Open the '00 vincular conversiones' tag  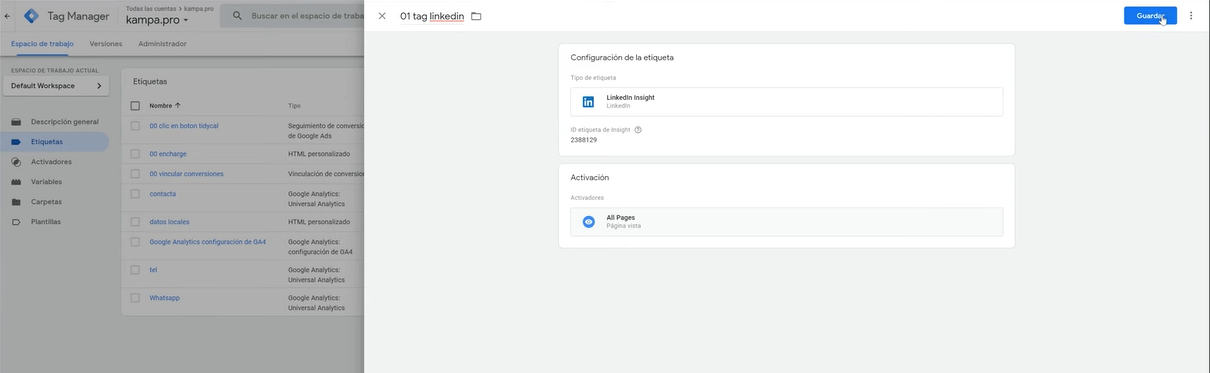click(x=186, y=174)
